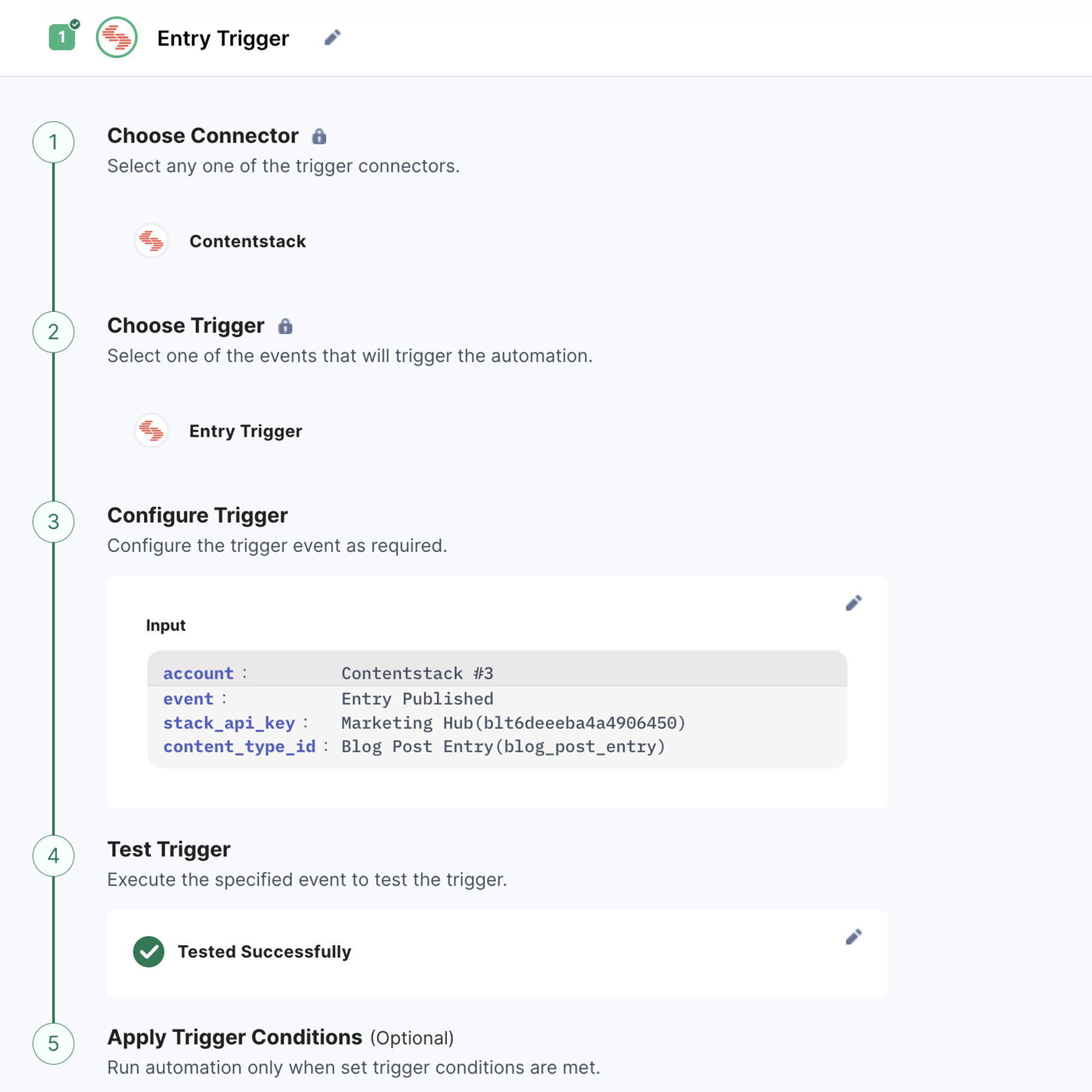This screenshot has width=1092, height=1092.
Task: Click the green checkmark beside Tested Successfully
Action: pos(149,952)
